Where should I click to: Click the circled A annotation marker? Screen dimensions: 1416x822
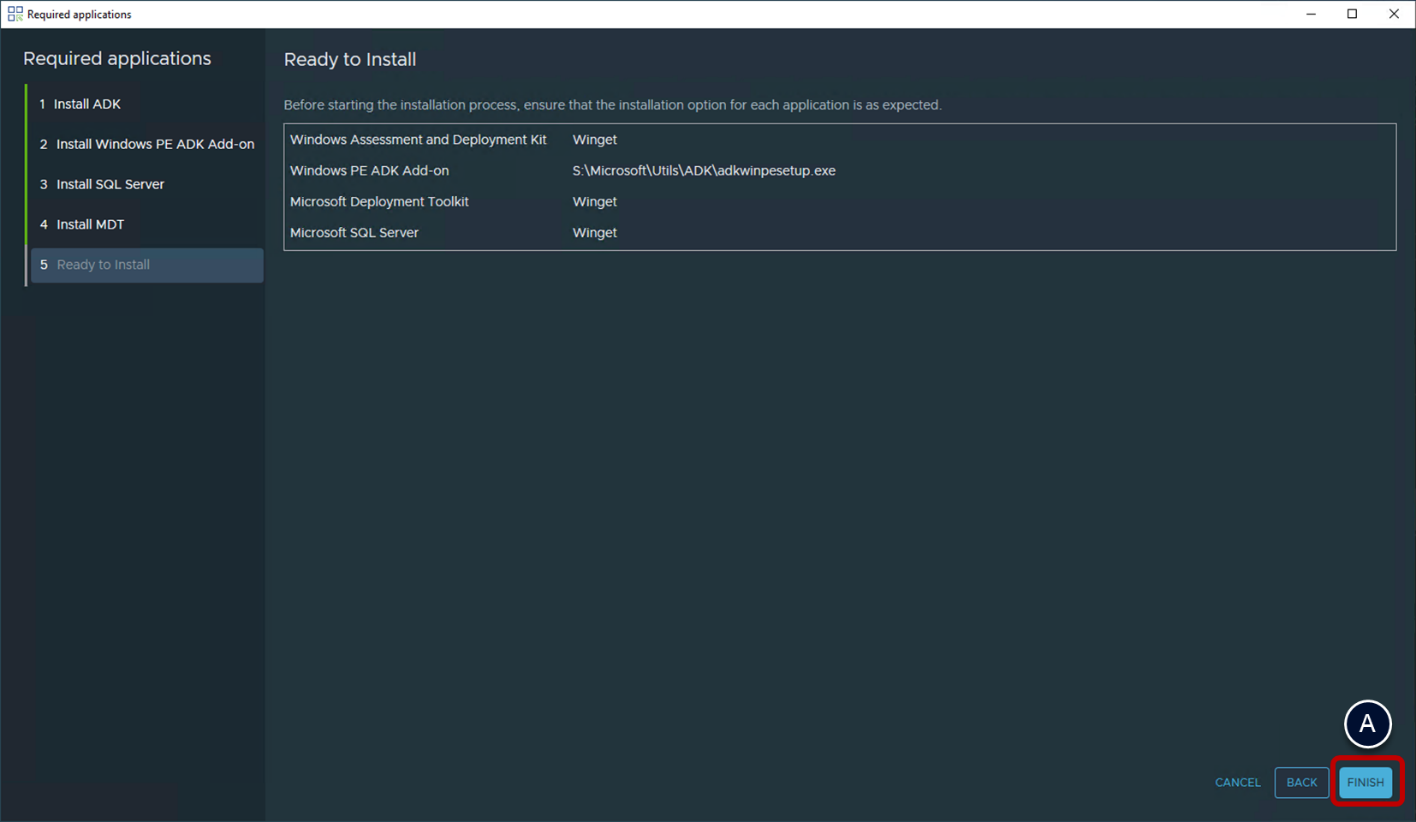[x=1367, y=723]
